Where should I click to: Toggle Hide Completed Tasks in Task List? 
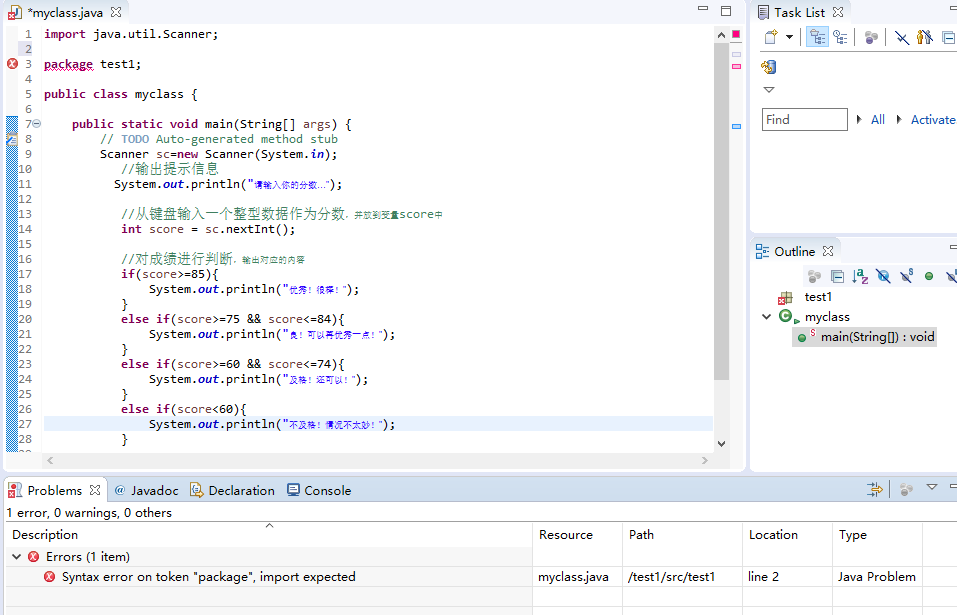901,37
